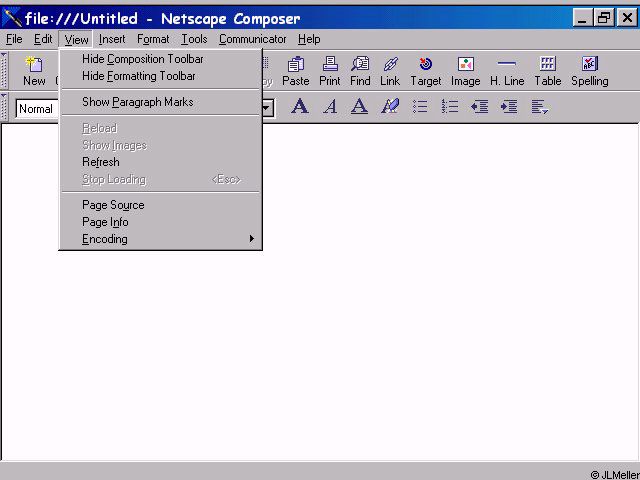
Task: Insert a Link with the chain icon
Action: click(x=390, y=71)
